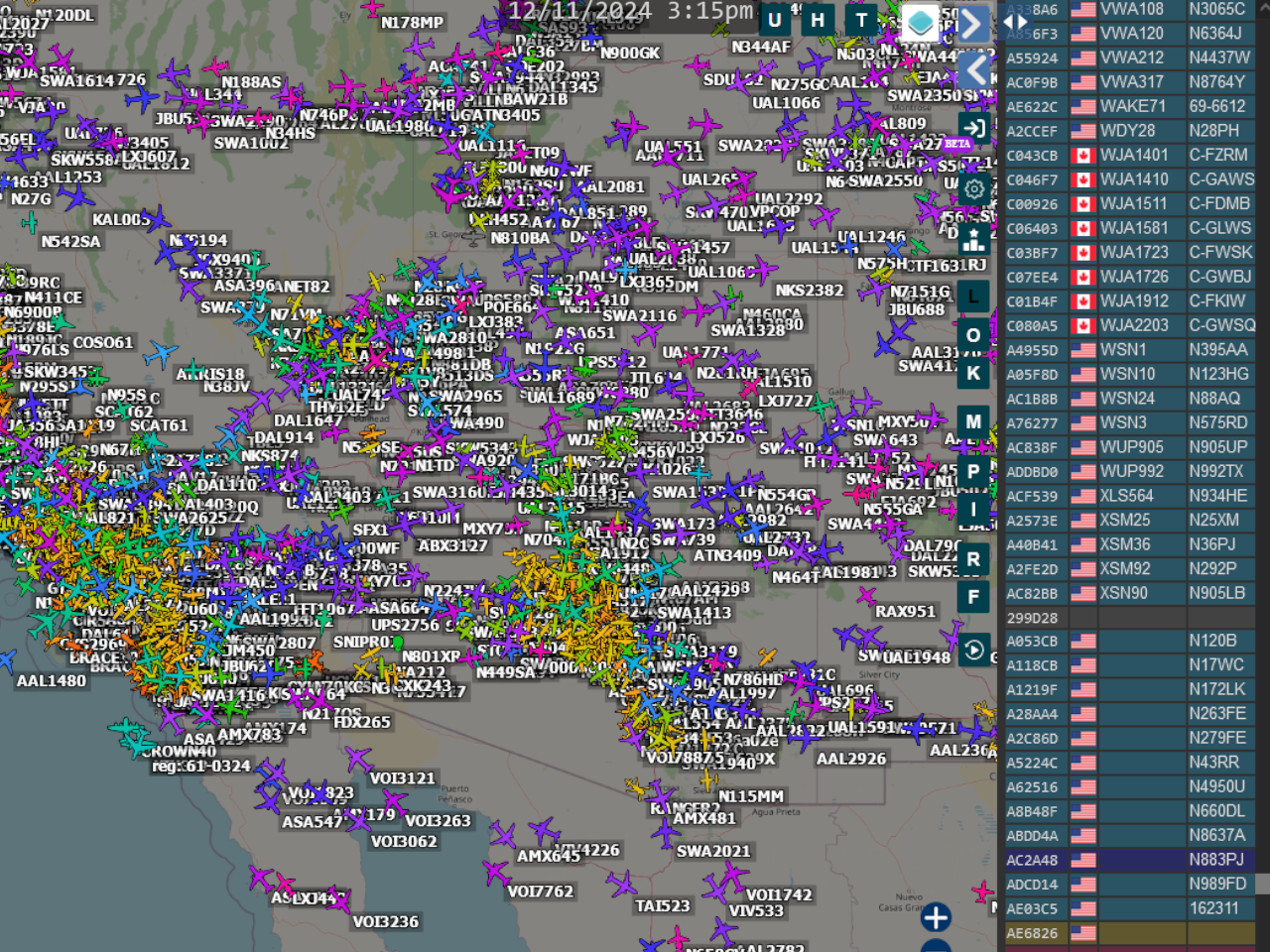
Task: Select the WSN24 aircraft row
Action: pyautogui.click(x=1129, y=398)
